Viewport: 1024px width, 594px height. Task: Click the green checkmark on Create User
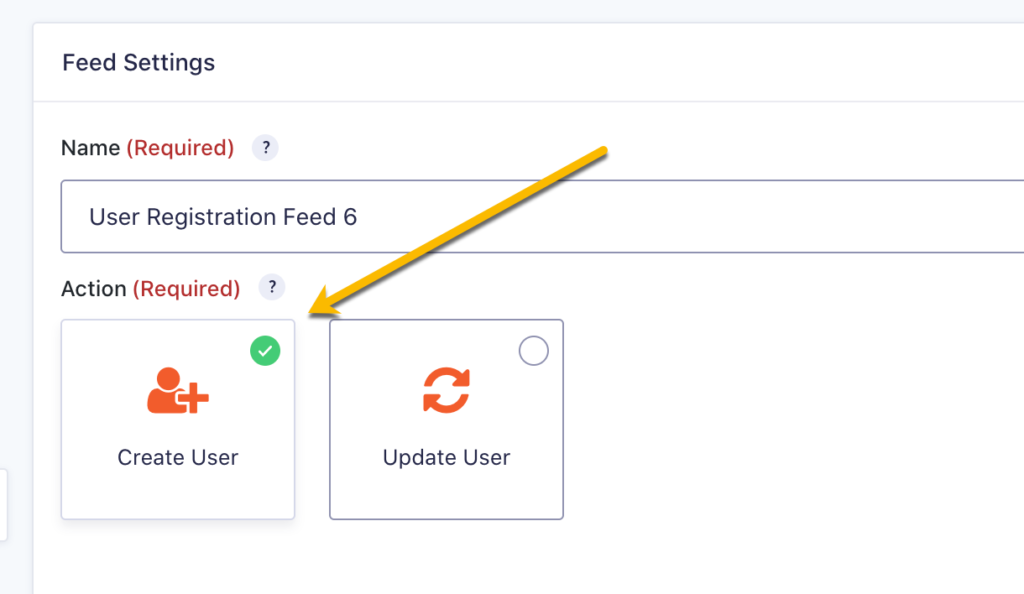click(x=265, y=351)
